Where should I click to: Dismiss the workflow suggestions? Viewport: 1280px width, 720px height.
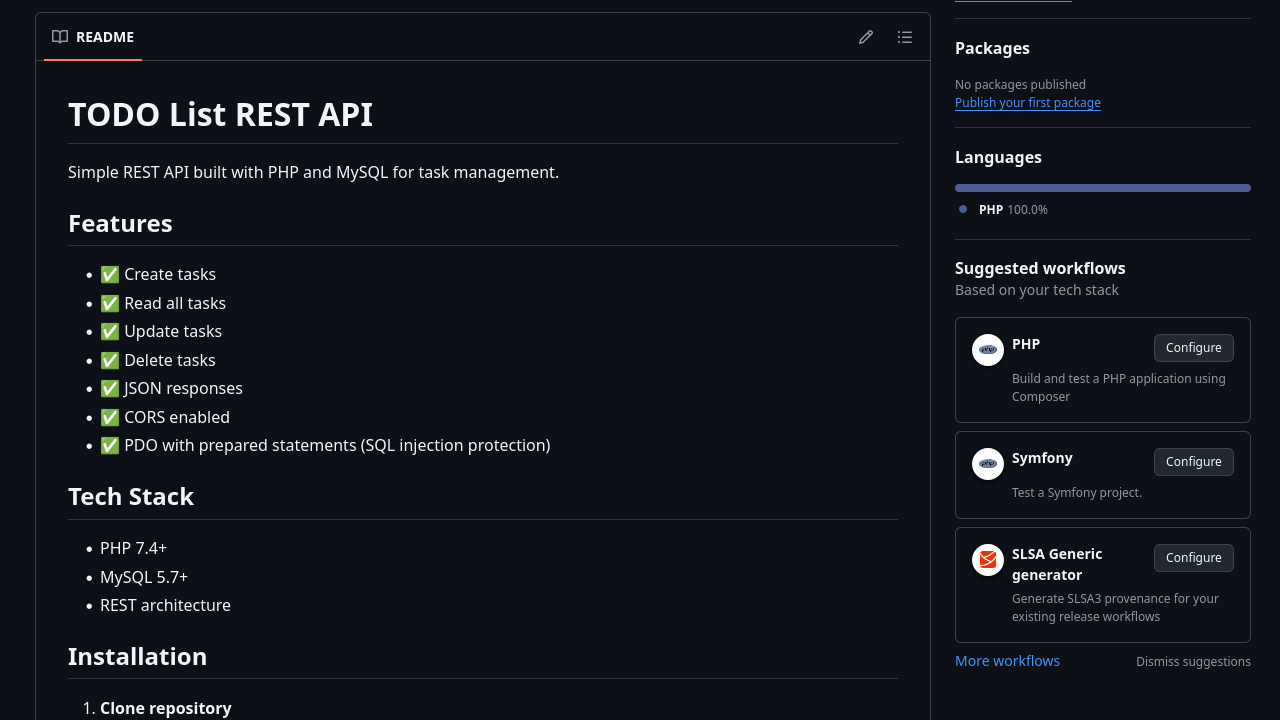point(1193,662)
